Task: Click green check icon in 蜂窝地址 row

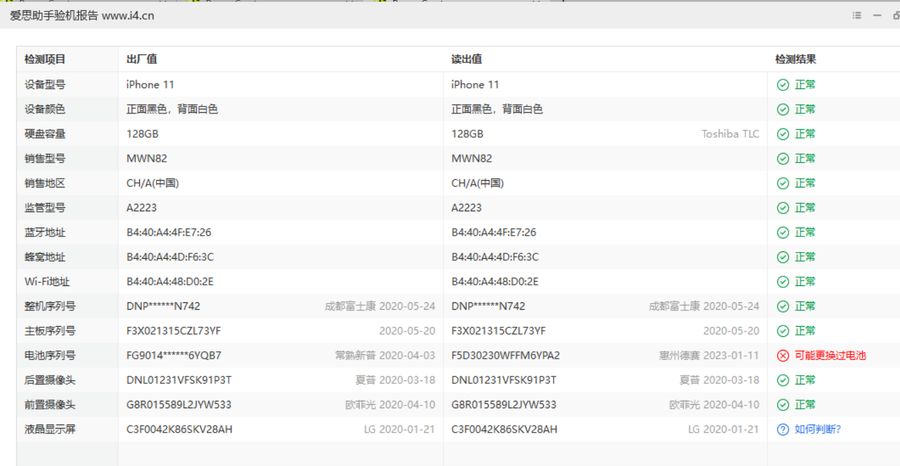Action: [x=782, y=257]
